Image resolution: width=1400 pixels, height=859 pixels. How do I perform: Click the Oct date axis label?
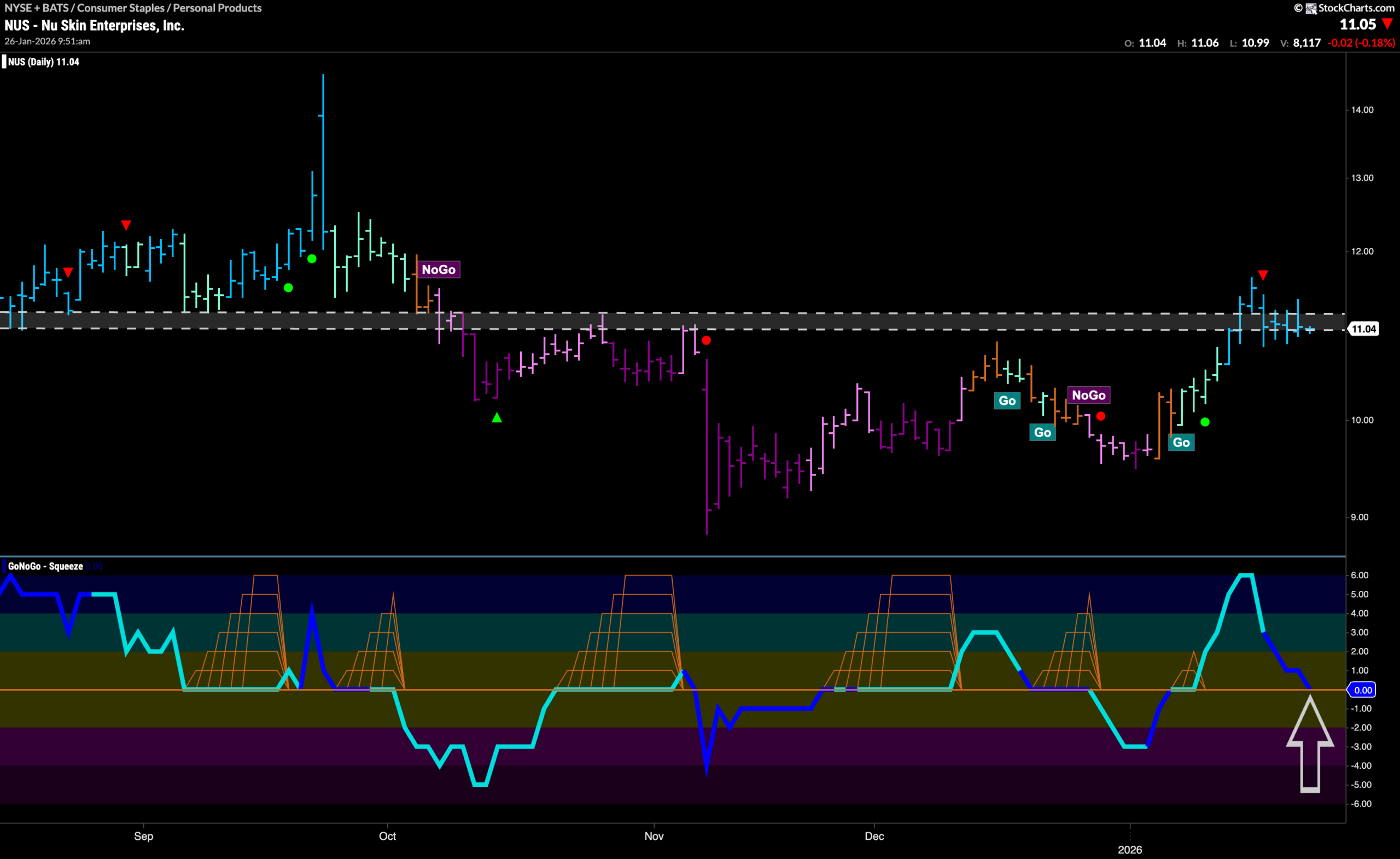pos(388,836)
